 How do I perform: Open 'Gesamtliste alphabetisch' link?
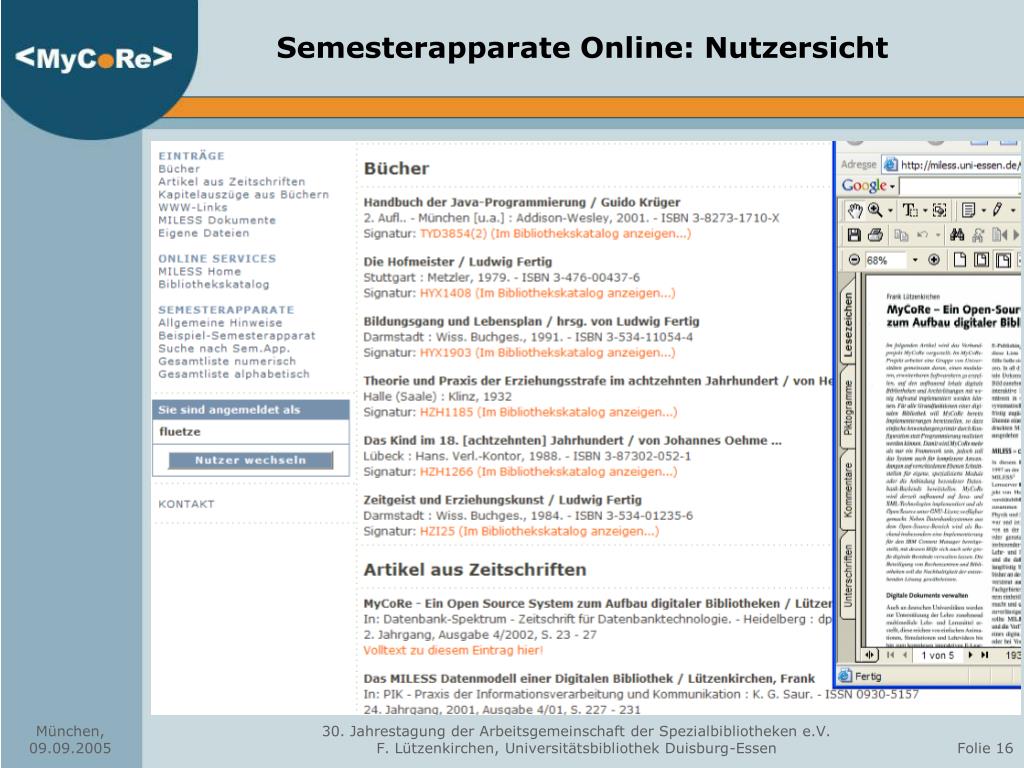233,374
